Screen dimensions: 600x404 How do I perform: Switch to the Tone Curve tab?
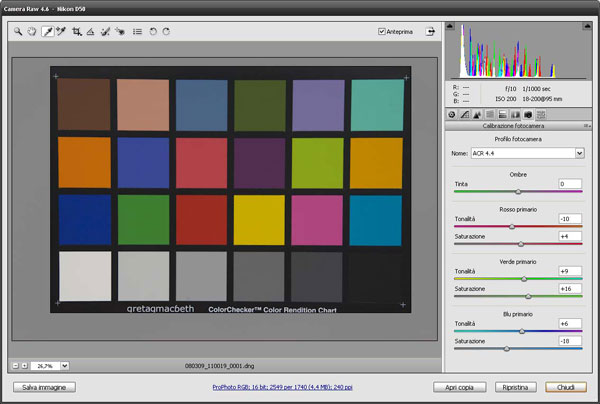(x=464, y=115)
